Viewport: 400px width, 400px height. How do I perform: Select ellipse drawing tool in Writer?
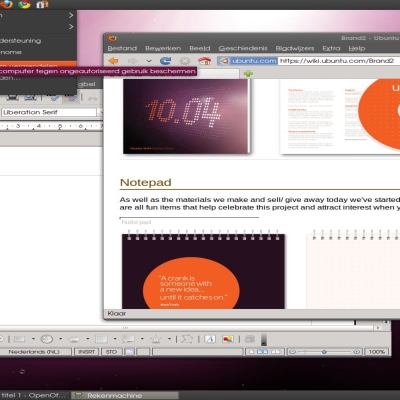(x=47, y=339)
